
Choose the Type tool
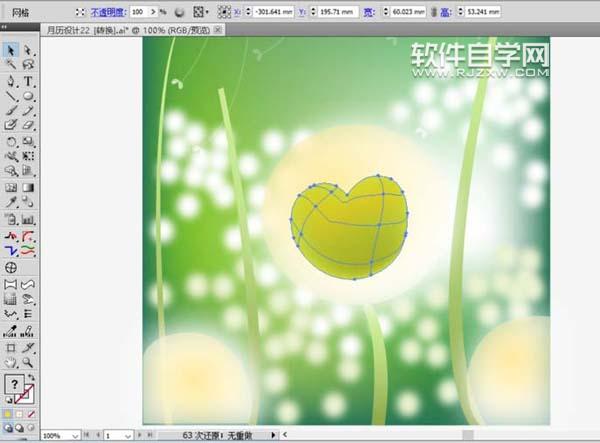click(29, 80)
